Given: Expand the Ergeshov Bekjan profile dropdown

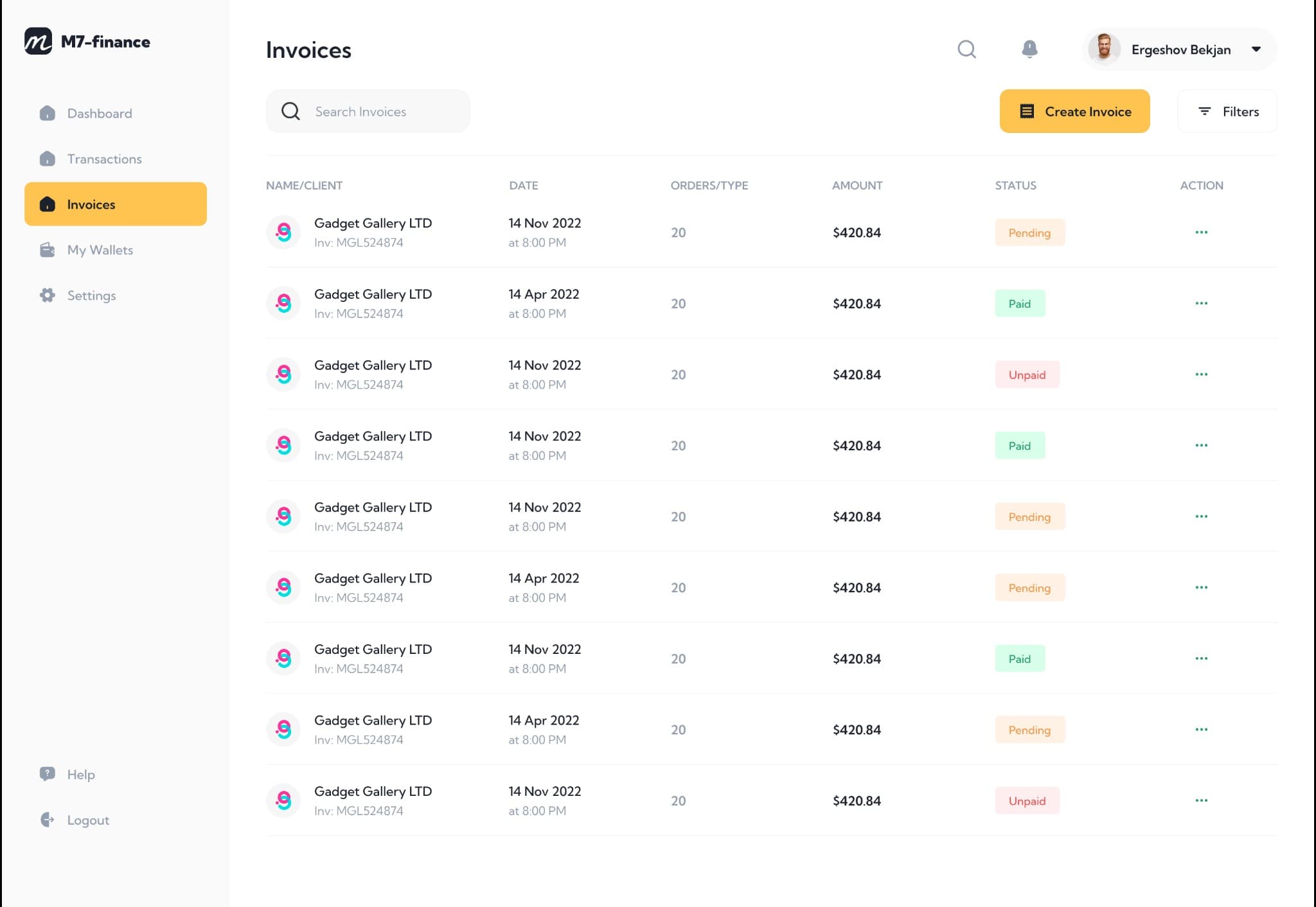Looking at the screenshot, I should [x=1256, y=49].
